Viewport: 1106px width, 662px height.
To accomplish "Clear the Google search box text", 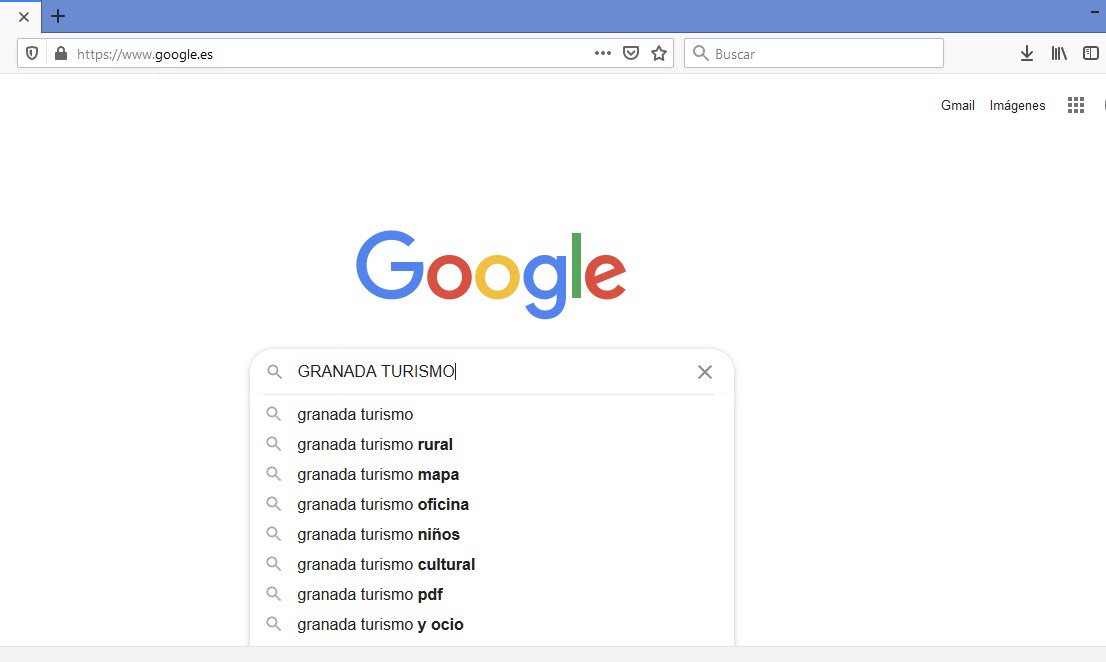I will point(705,372).
